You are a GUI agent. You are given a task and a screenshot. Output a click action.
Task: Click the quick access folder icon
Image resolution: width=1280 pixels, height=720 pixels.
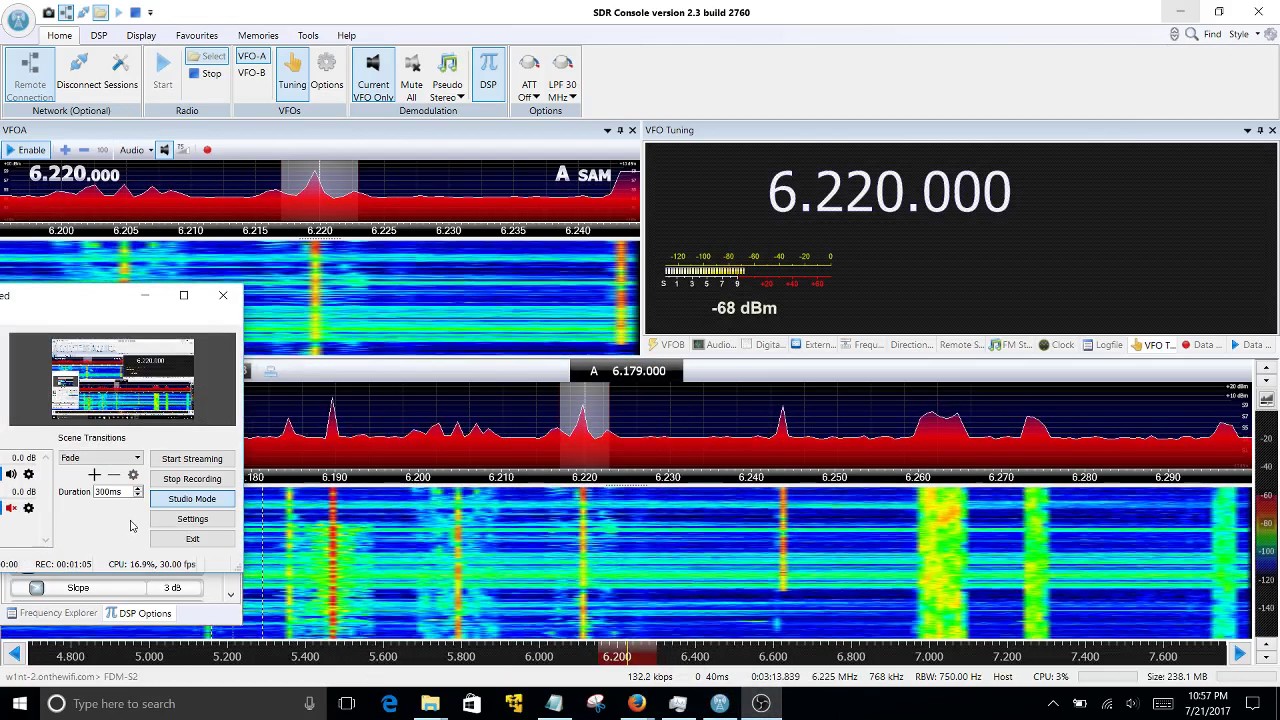100,13
